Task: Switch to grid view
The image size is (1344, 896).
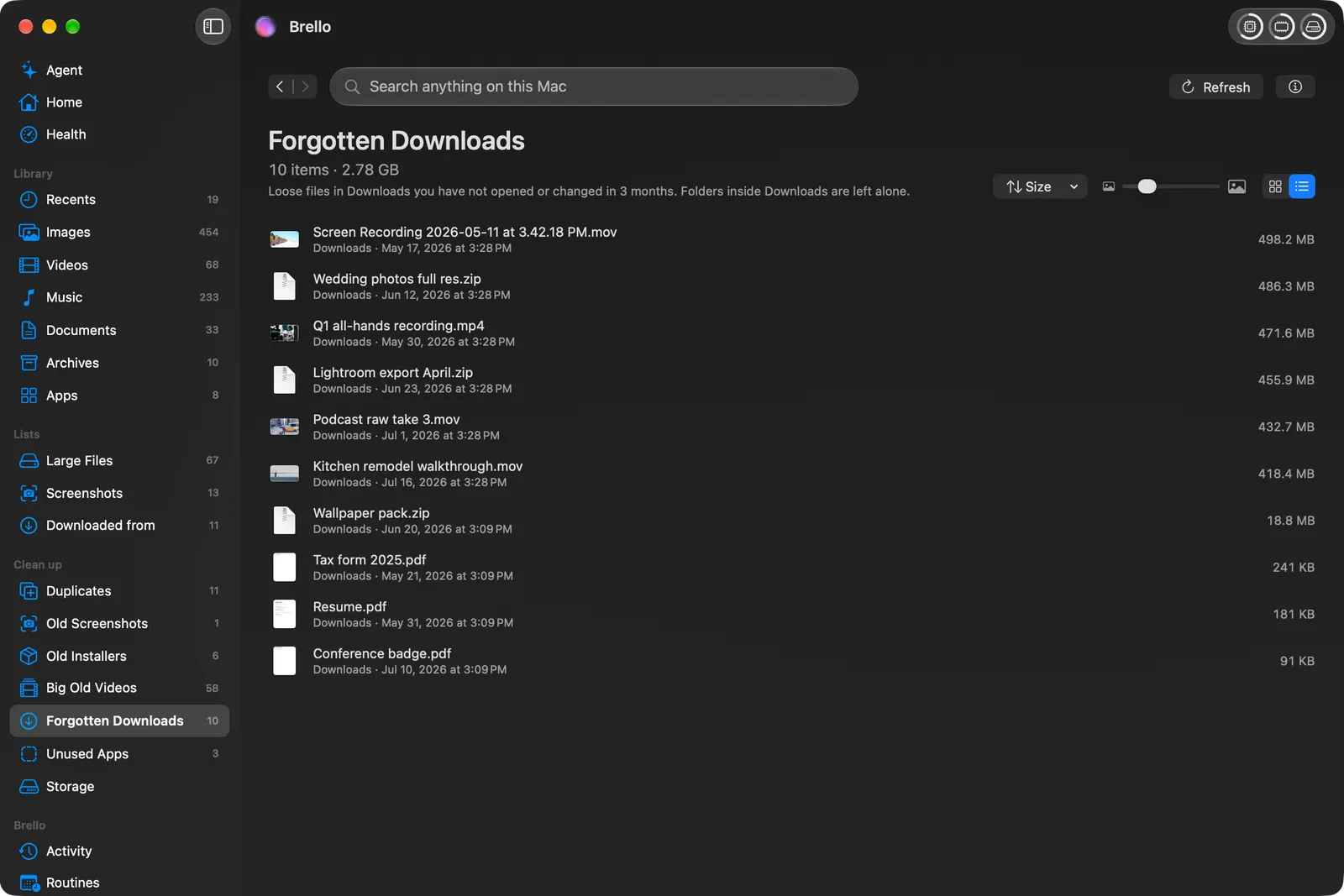Action: (1275, 186)
